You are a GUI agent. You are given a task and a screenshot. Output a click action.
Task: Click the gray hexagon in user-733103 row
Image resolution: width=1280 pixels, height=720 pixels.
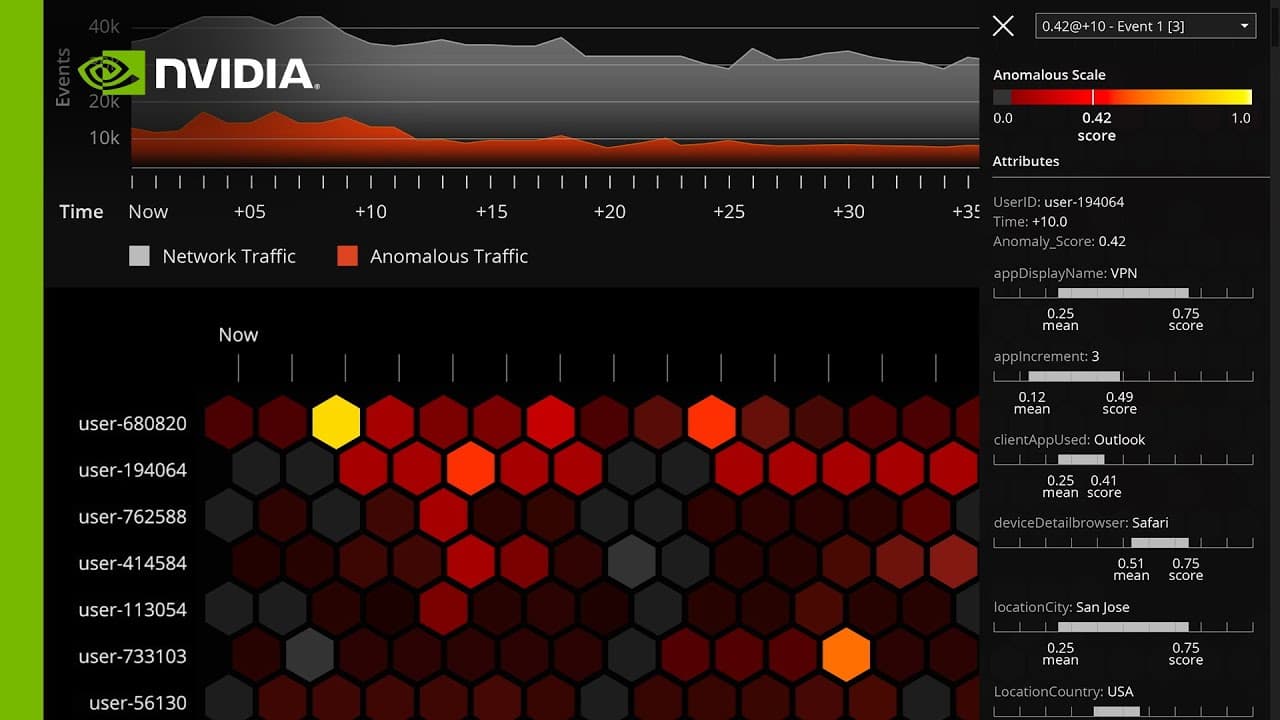click(309, 655)
